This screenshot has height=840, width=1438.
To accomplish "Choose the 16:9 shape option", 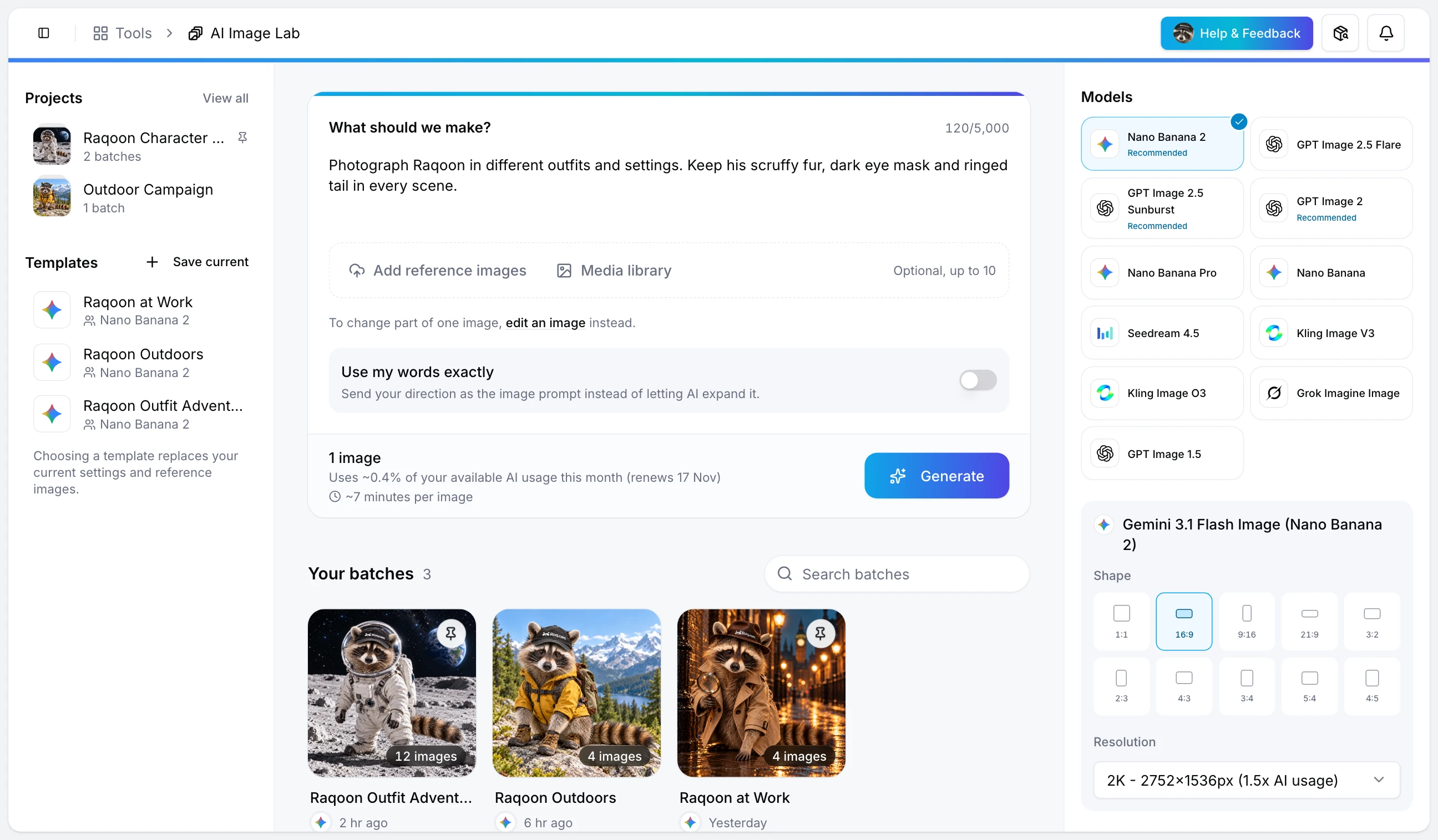I will pyautogui.click(x=1183, y=622).
